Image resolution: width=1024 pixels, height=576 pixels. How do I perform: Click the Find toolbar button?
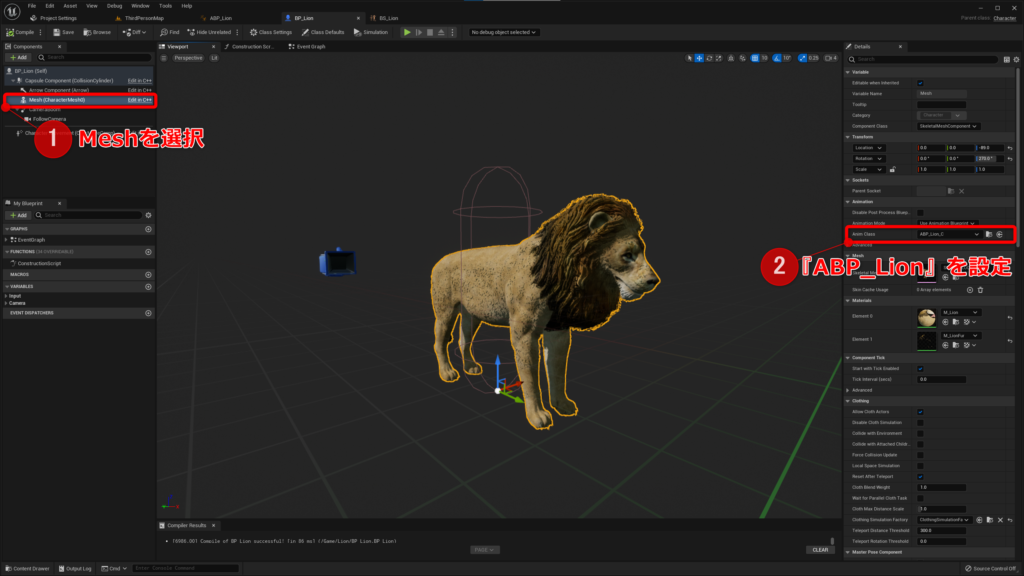coord(169,32)
